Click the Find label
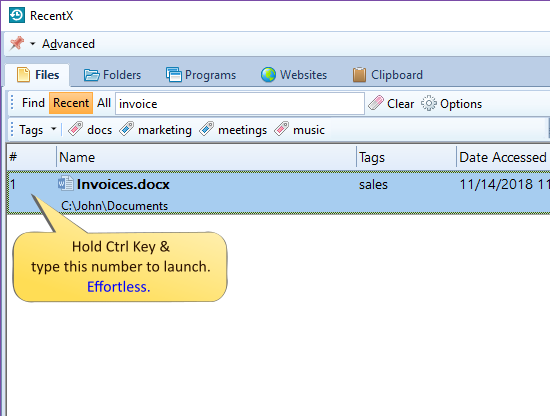Screen dimensions: 550x416 point(33,103)
